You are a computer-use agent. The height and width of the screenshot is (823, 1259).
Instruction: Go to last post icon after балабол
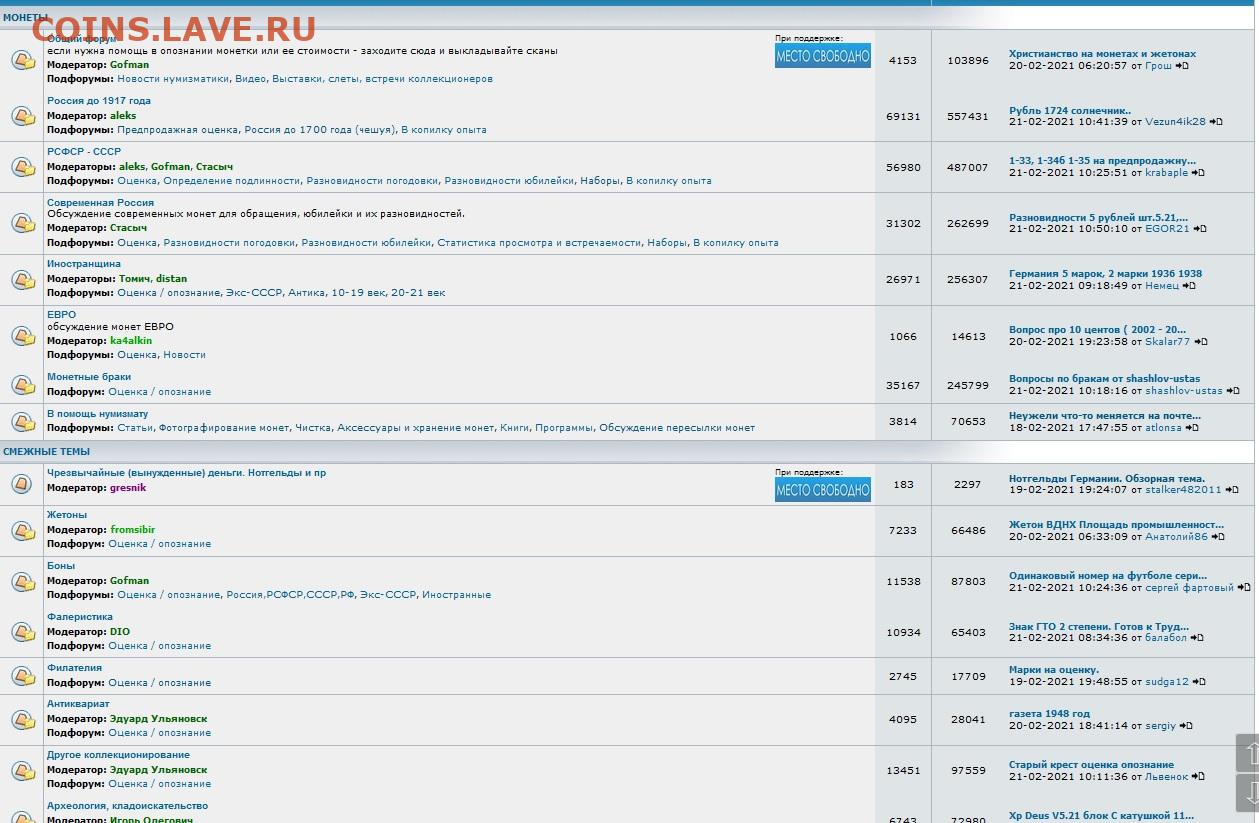1197,638
